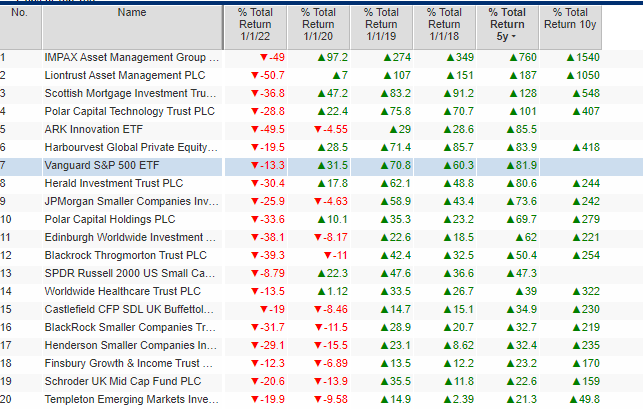Sort by % Total Return 1/1/18 header
The width and height of the screenshot is (643, 409).
(444, 27)
